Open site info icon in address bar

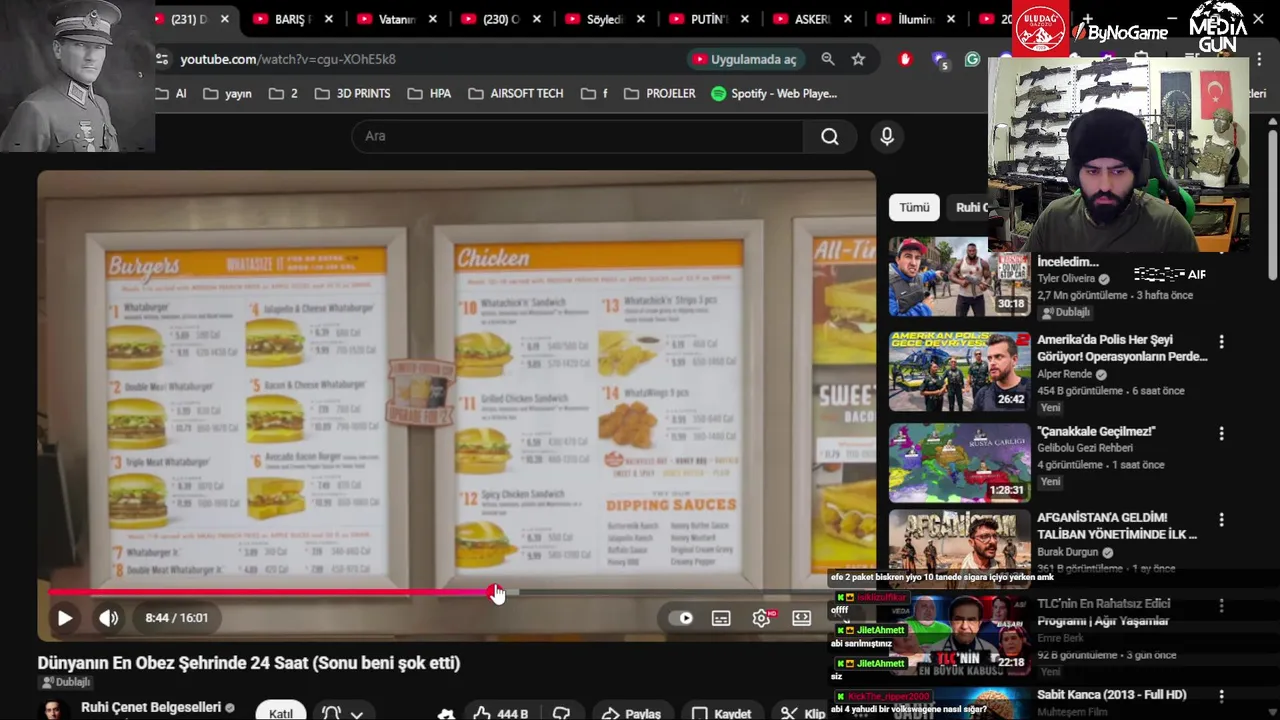[x=163, y=59]
